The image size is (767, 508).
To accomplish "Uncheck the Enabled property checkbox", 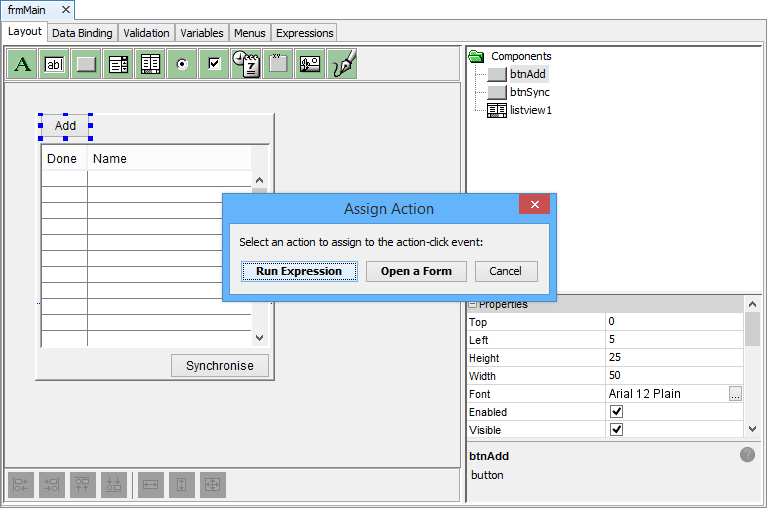I will click(x=617, y=412).
